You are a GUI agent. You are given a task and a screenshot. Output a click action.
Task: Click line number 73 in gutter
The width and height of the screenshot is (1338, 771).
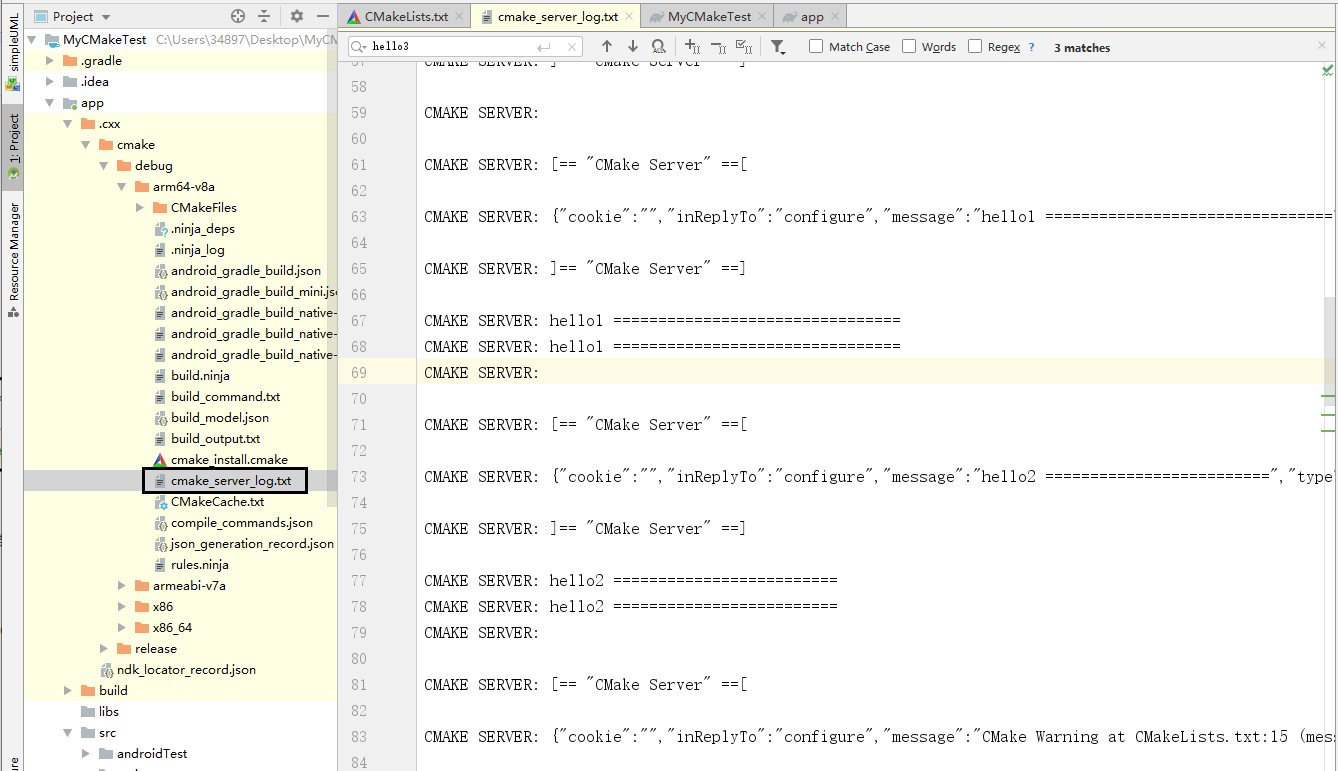359,477
